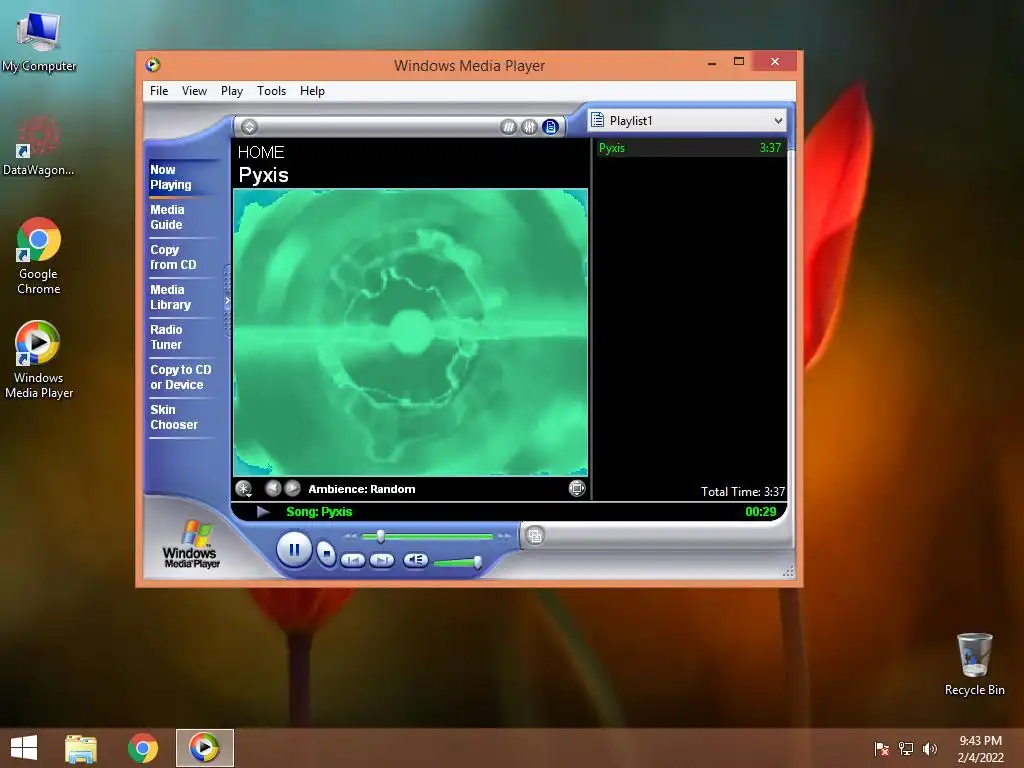Pause playback with the pause button
1024x768 pixels.
tap(294, 550)
